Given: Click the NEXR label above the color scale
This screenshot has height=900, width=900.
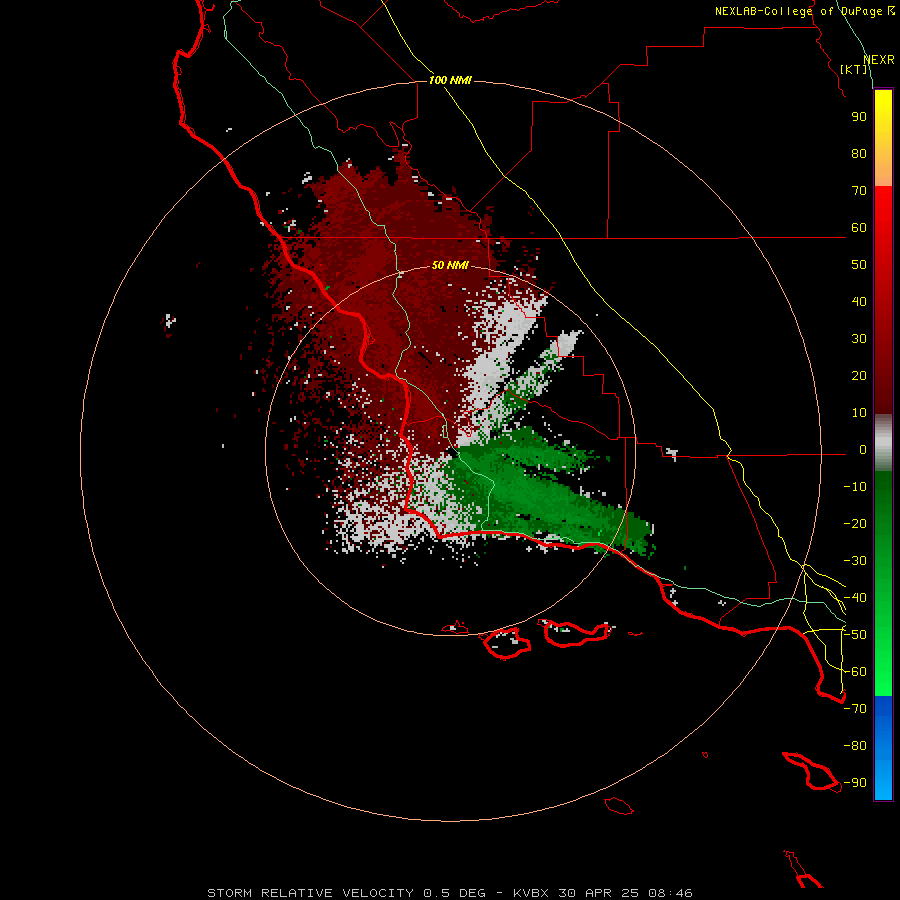Looking at the screenshot, I should click(879, 60).
